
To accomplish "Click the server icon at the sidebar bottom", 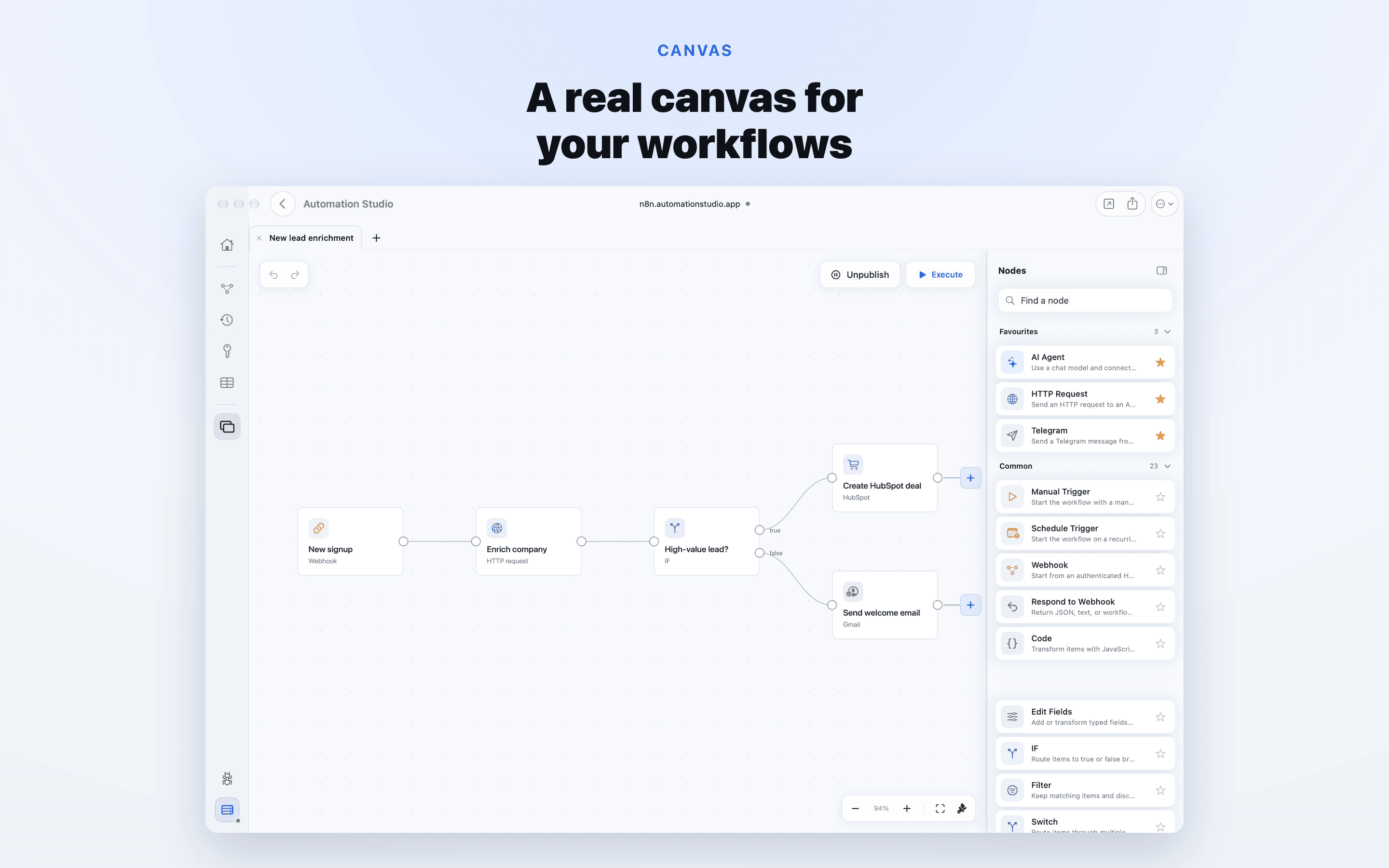I will [227, 810].
